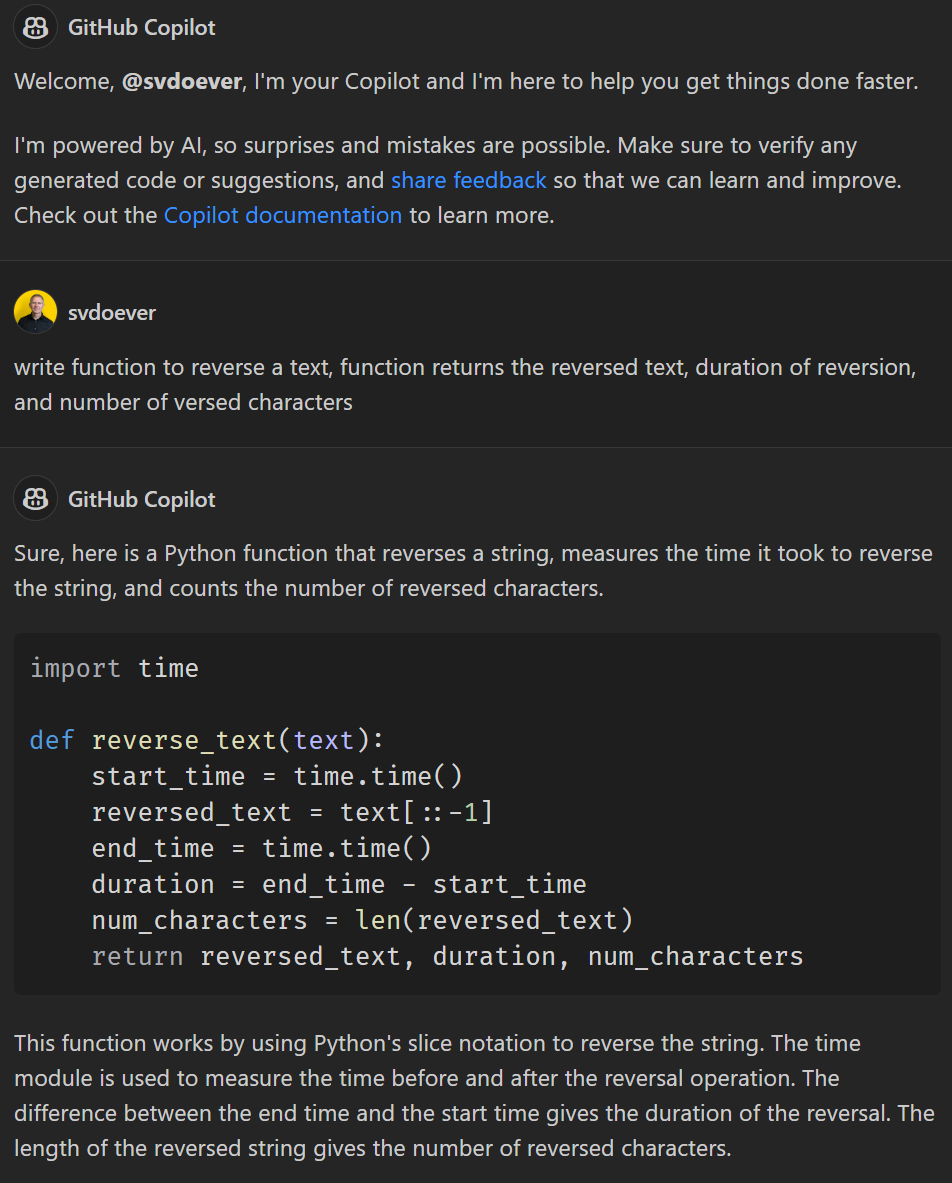The height and width of the screenshot is (1183, 952).
Task: Click the svdoever username label
Action: point(112,312)
